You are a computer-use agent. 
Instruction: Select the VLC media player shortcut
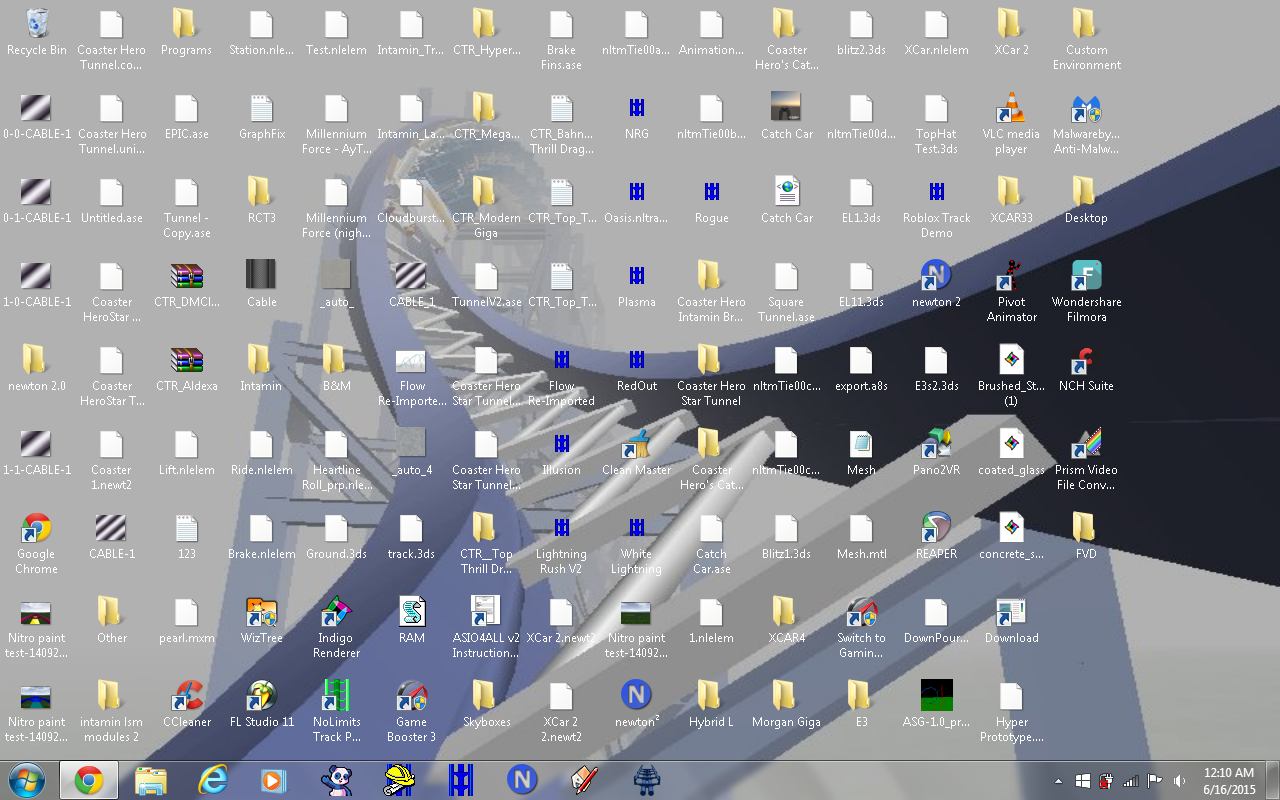[1011, 108]
